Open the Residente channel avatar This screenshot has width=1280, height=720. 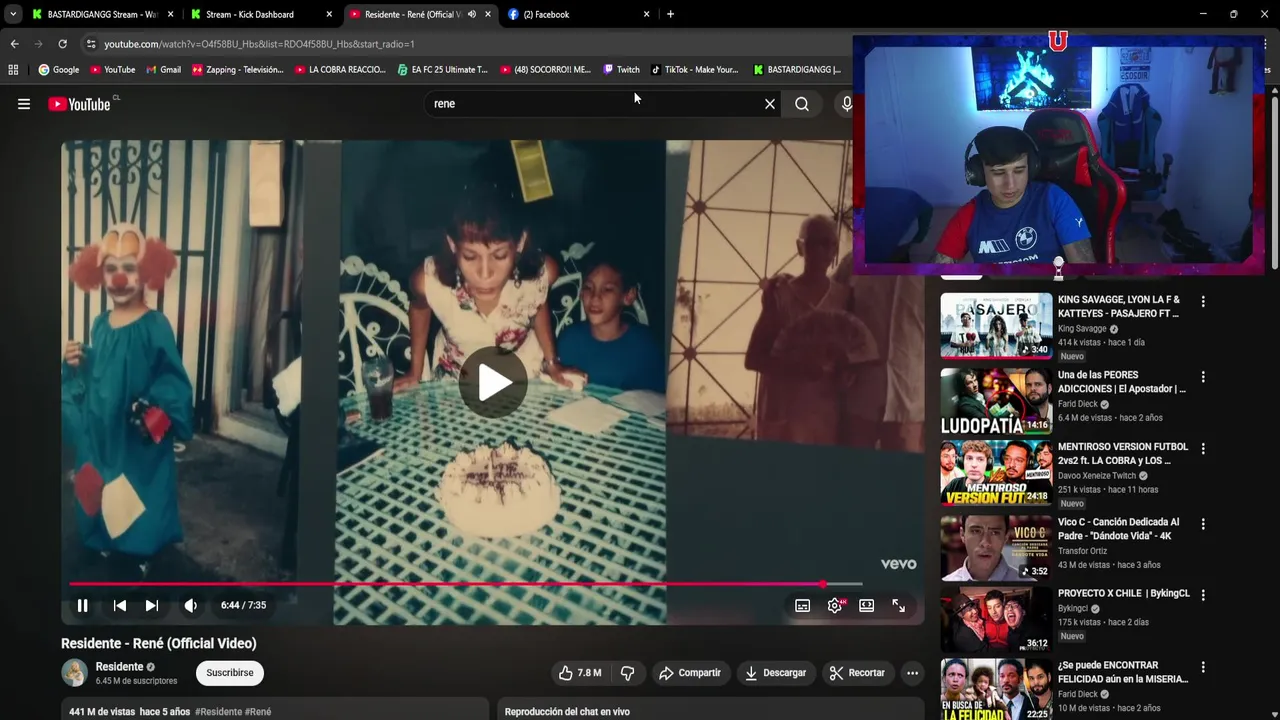pos(75,673)
